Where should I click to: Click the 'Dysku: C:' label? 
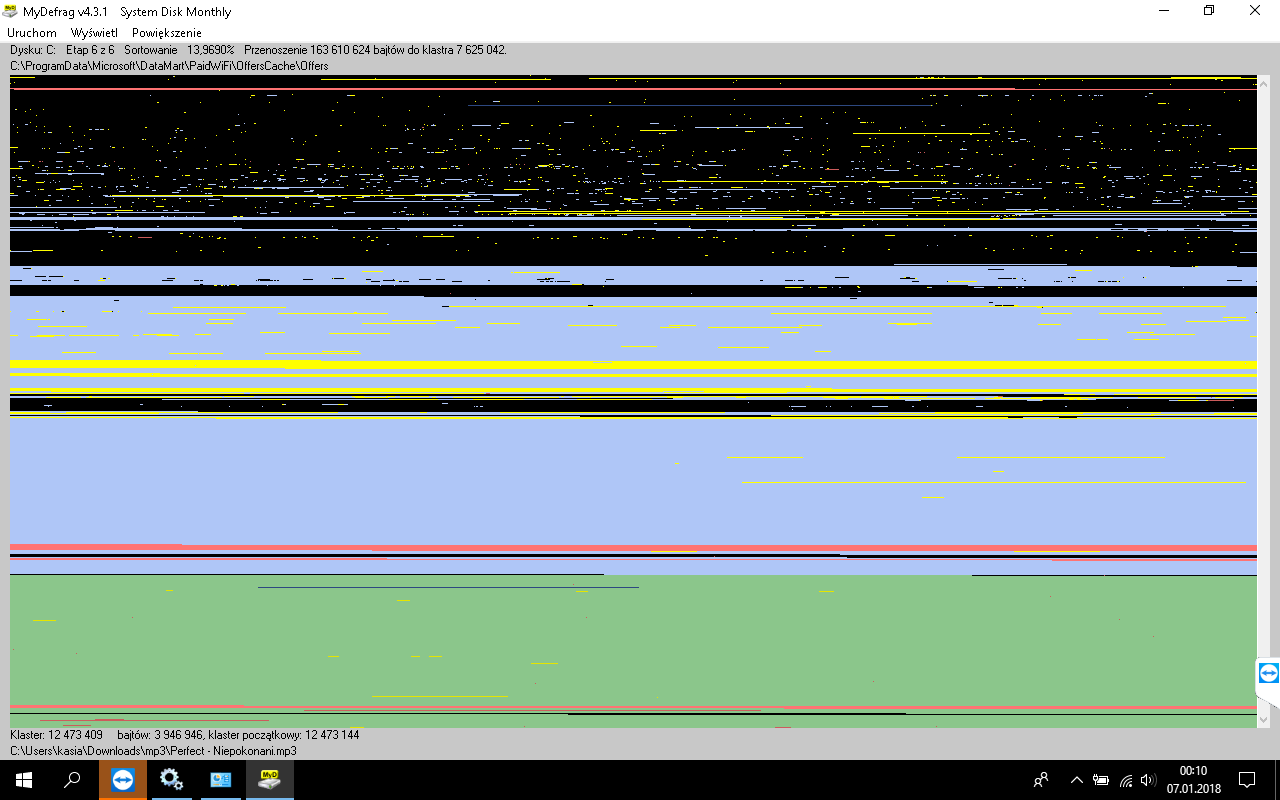pos(33,49)
